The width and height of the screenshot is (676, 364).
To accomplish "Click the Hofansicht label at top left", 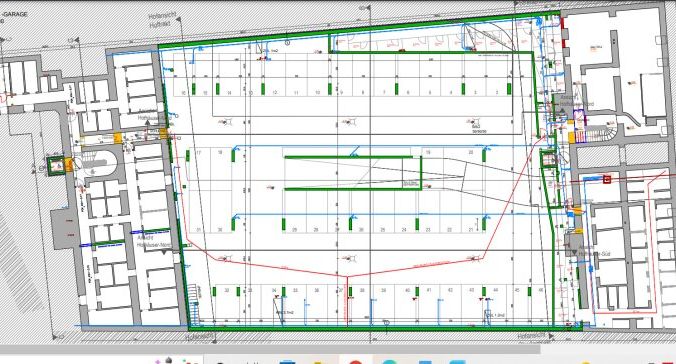I will click(x=163, y=16).
